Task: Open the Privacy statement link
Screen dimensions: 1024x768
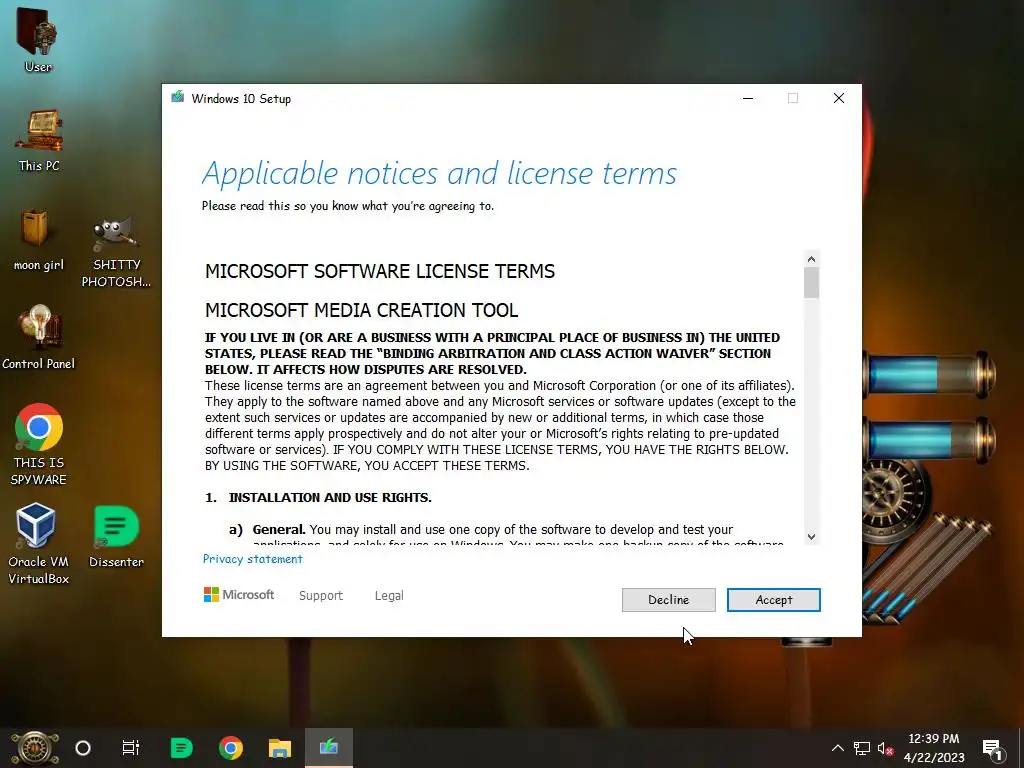Action: point(253,559)
